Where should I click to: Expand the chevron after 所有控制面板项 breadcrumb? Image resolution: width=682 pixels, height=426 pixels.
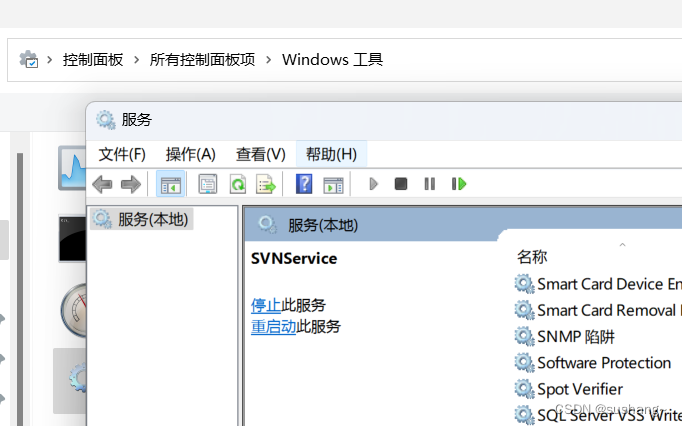click(268, 60)
